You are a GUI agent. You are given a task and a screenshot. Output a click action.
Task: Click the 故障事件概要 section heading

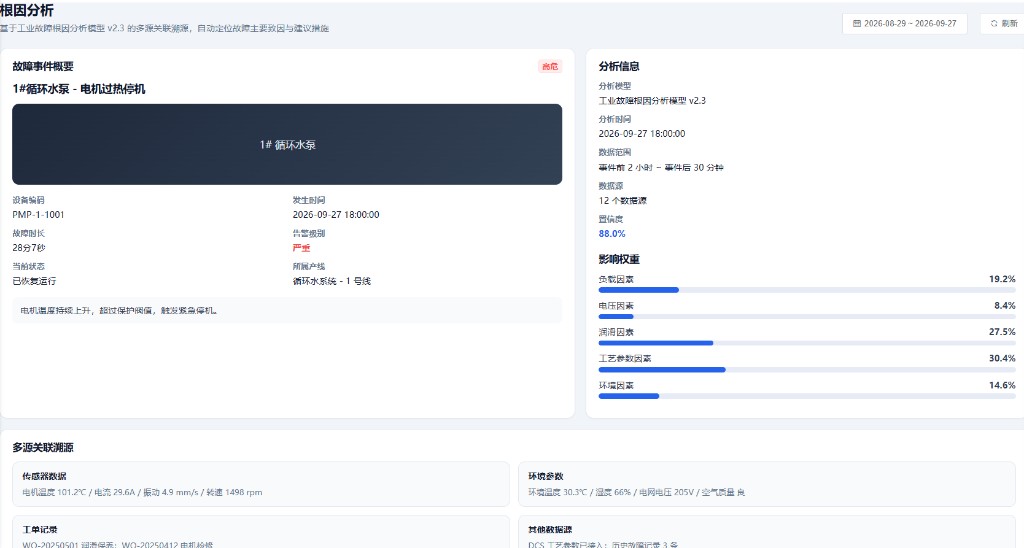point(43,67)
